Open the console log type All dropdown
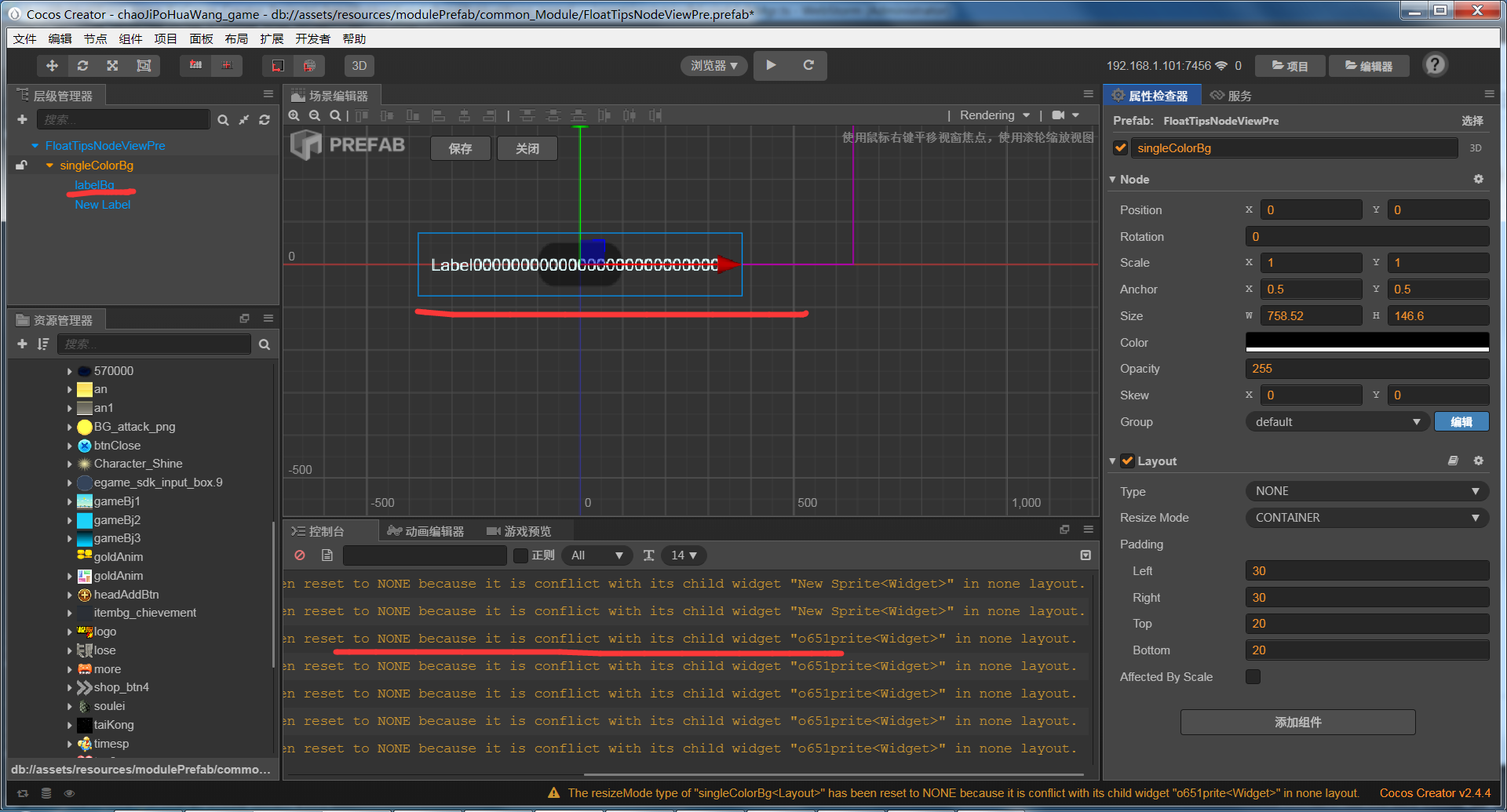1507x812 pixels. tap(598, 555)
